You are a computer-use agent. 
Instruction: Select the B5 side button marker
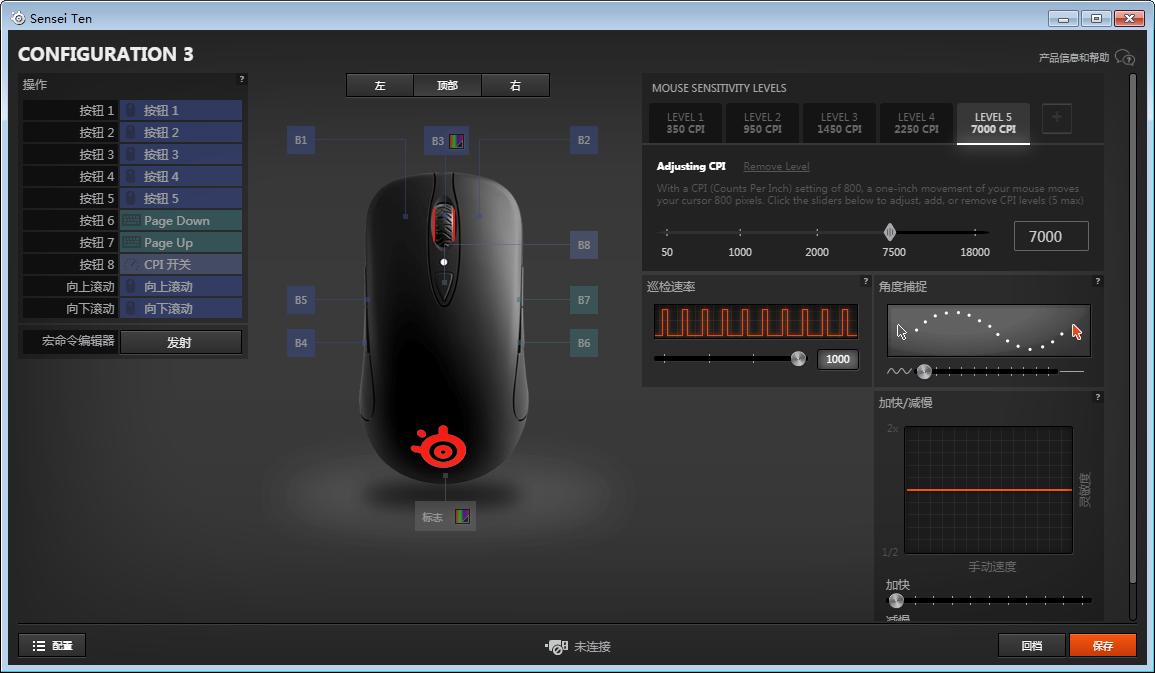(x=301, y=300)
